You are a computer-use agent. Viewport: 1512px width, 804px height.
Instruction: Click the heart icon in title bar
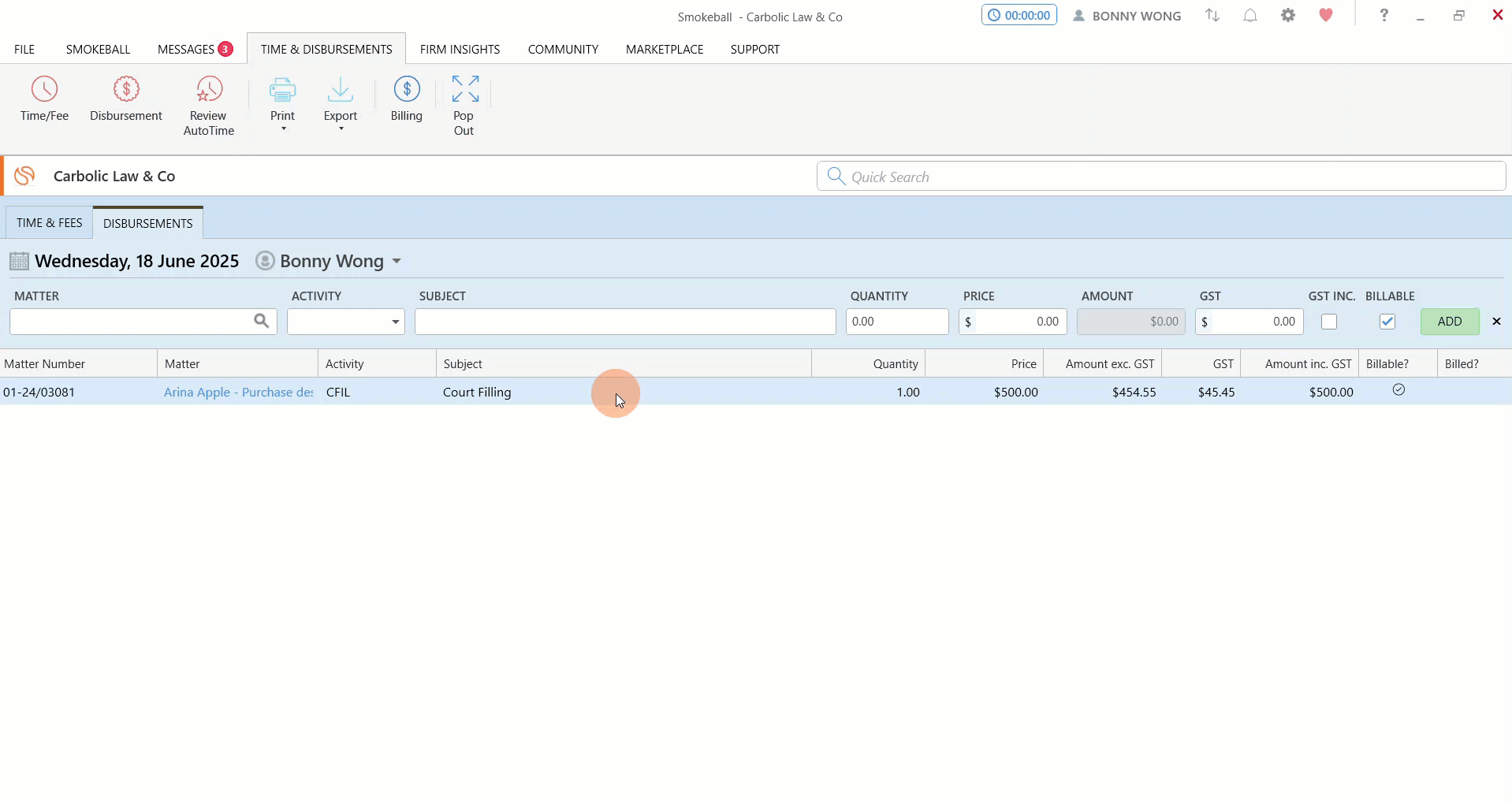coord(1326,15)
